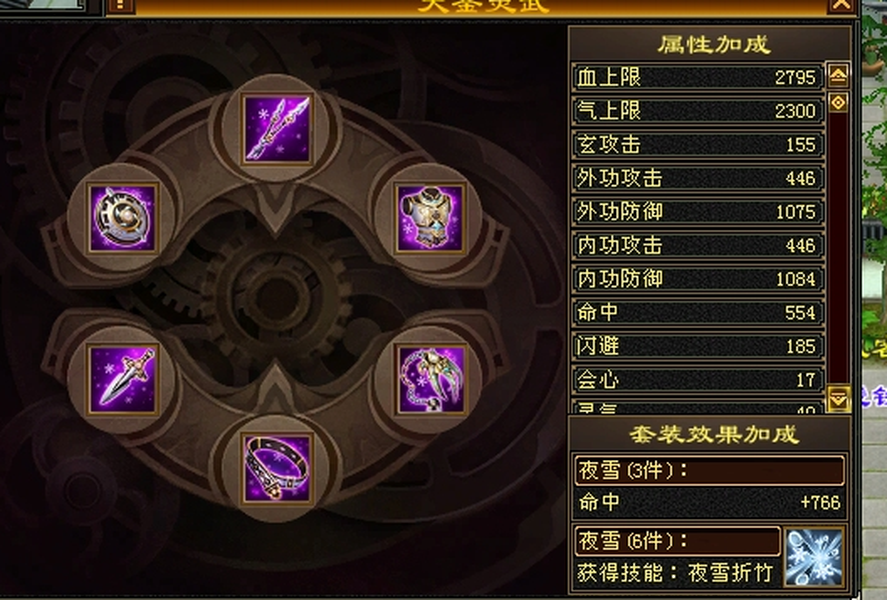Select the 夜雪 (6件) set bonus header
Image resolution: width=887 pixels, height=600 pixels.
coord(677,541)
